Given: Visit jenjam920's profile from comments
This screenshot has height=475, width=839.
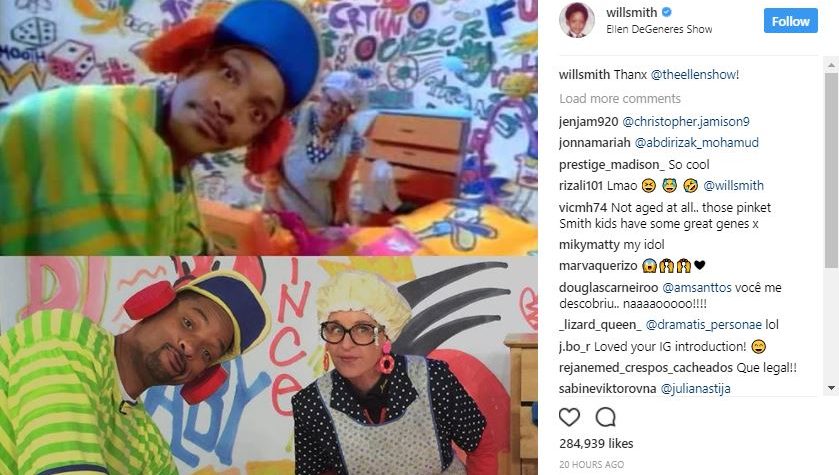Looking at the screenshot, I should point(588,121).
